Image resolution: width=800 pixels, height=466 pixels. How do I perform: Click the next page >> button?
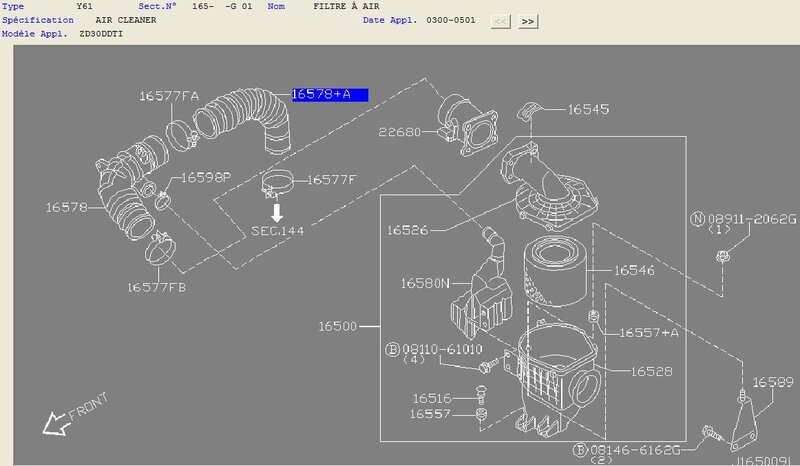[x=529, y=20]
